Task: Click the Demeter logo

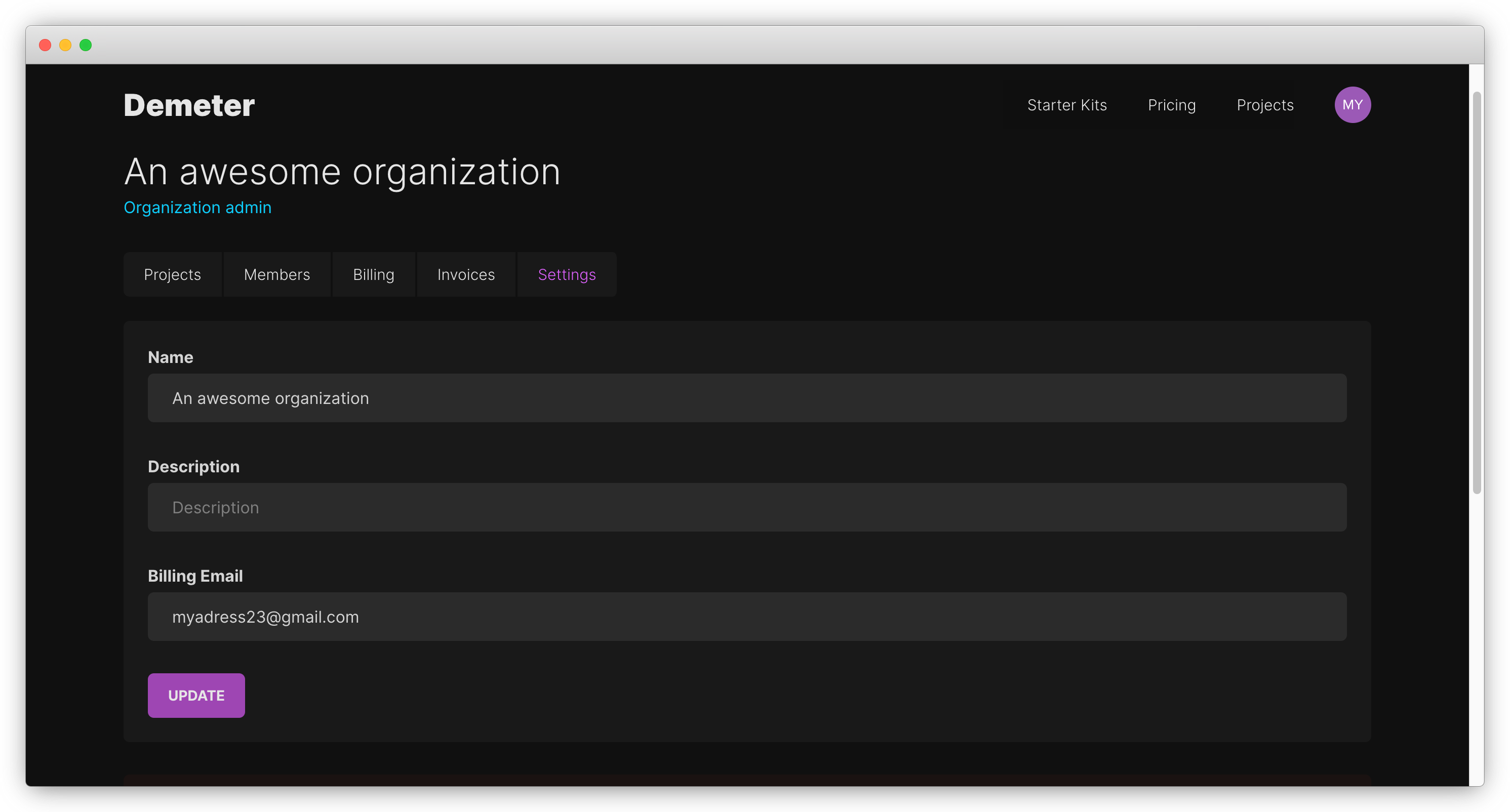Action: (x=189, y=105)
